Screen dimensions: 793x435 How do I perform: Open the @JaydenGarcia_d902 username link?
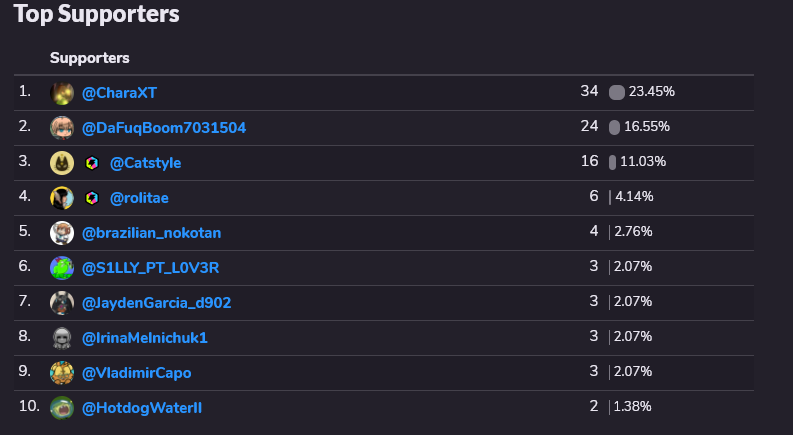click(156, 303)
